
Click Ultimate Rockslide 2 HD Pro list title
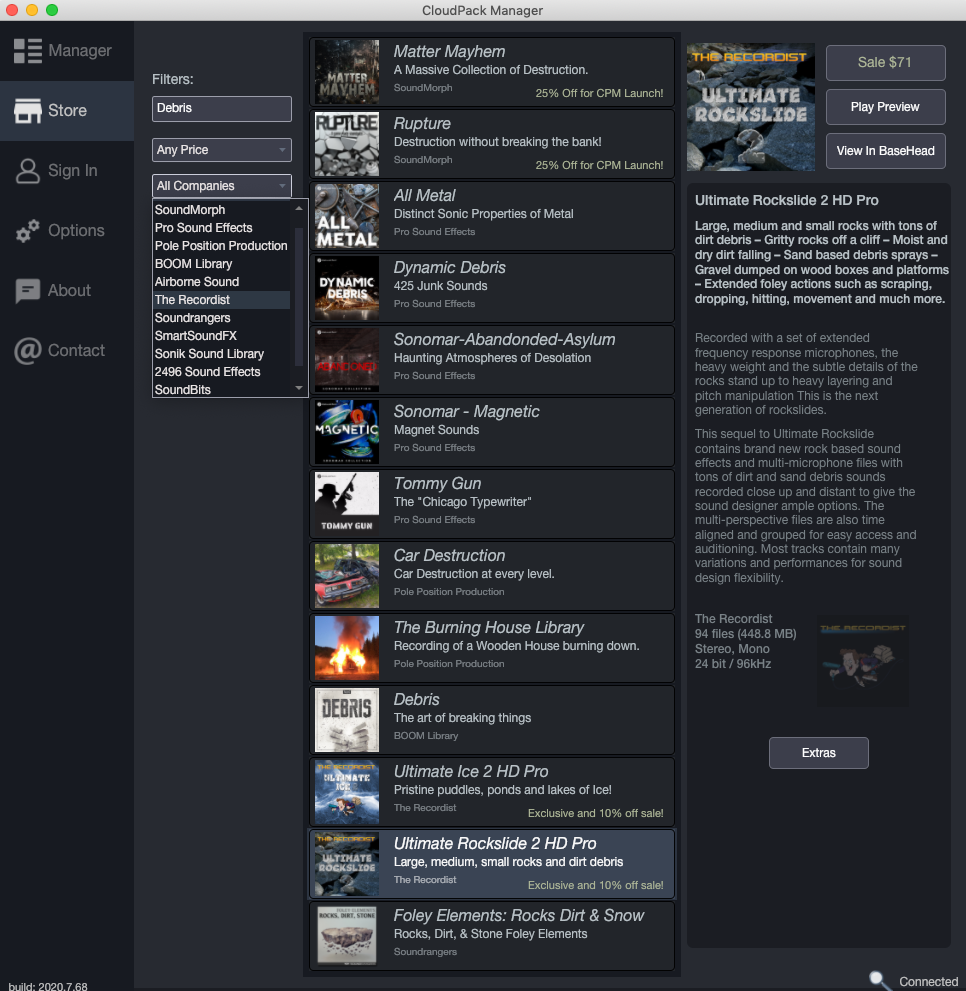pyautogui.click(x=495, y=844)
